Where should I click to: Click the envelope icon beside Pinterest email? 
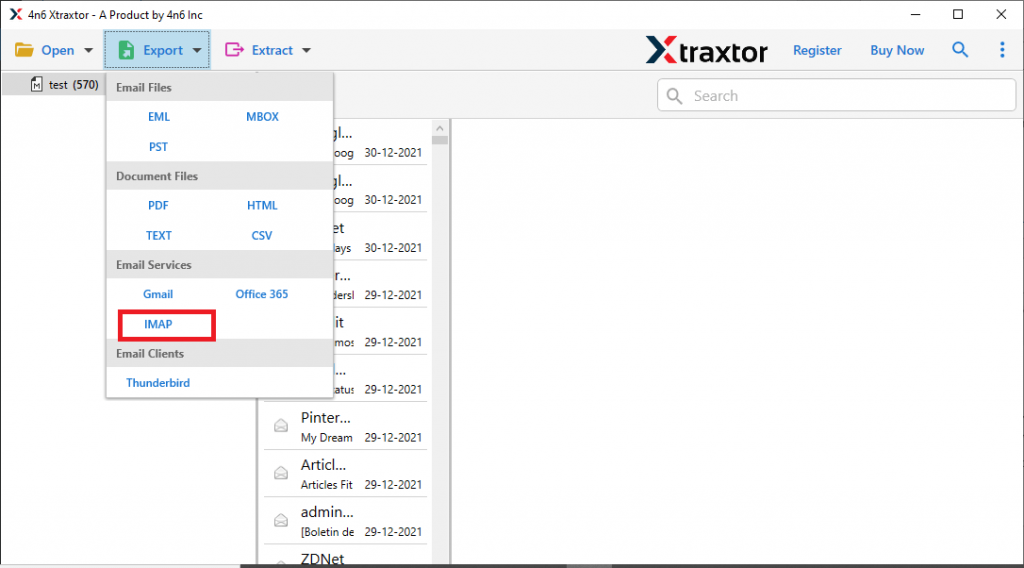(282, 426)
